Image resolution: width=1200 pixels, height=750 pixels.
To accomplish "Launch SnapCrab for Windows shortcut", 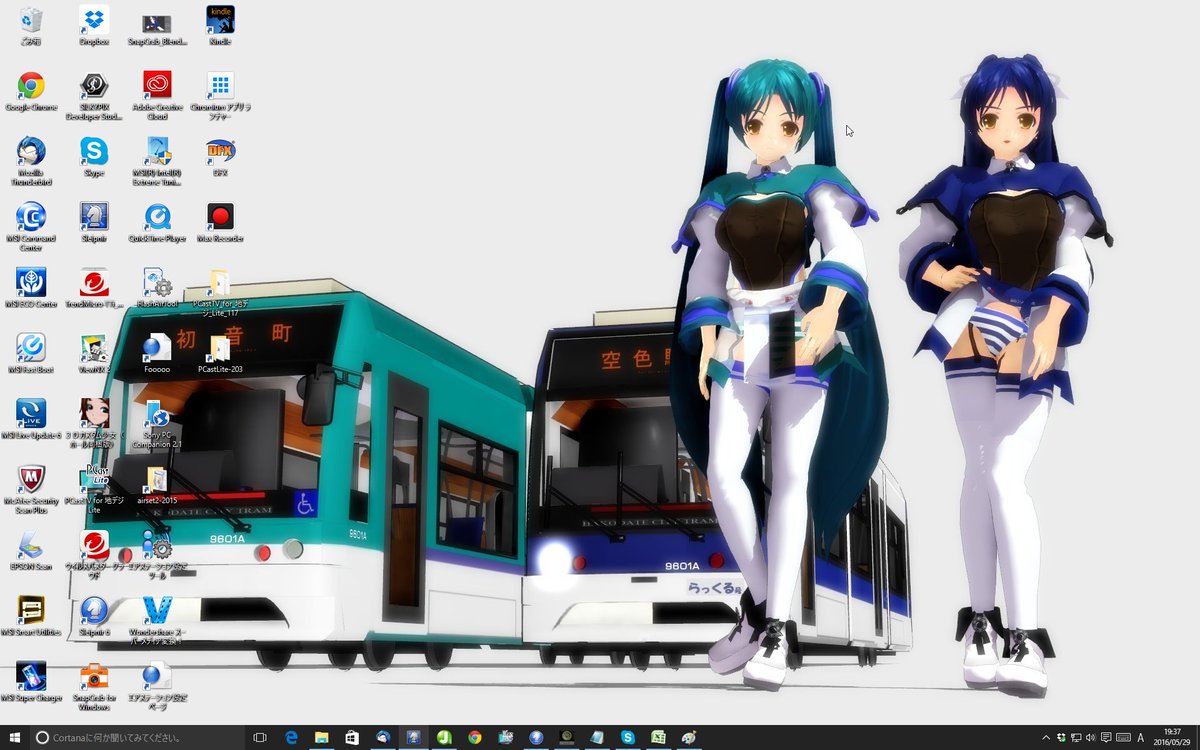I will click(x=94, y=687).
